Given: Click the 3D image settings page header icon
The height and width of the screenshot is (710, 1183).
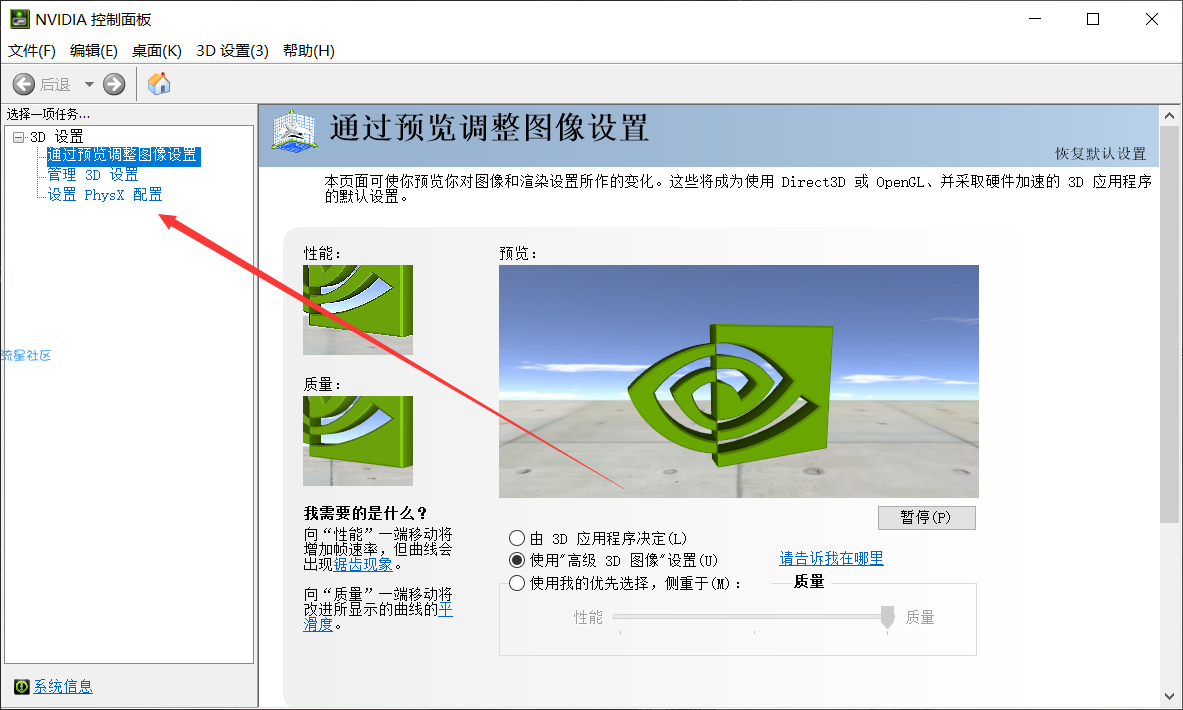Looking at the screenshot, I should tap(294, 131).
